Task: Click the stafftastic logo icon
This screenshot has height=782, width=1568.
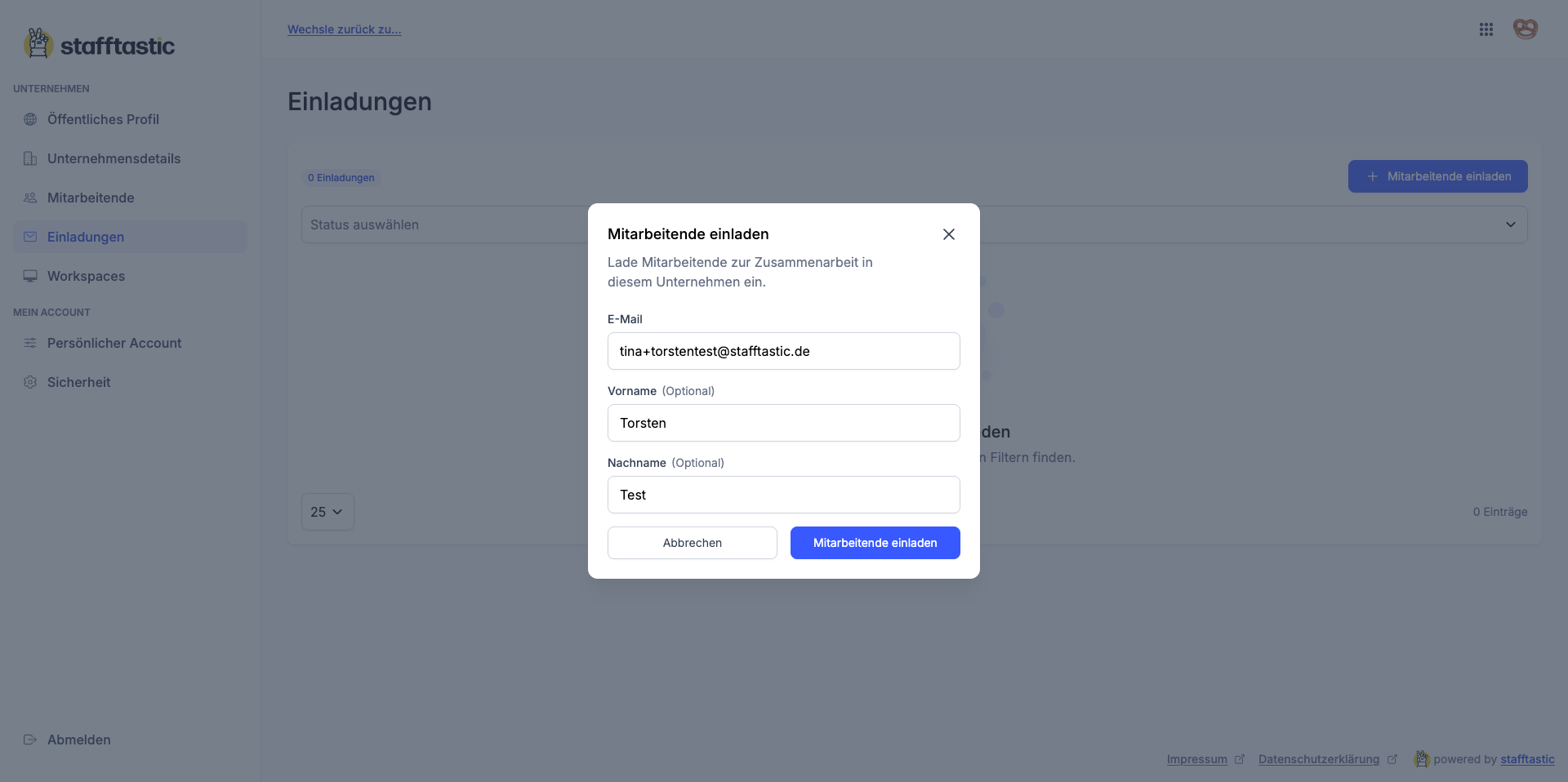Action: point(38,44)
